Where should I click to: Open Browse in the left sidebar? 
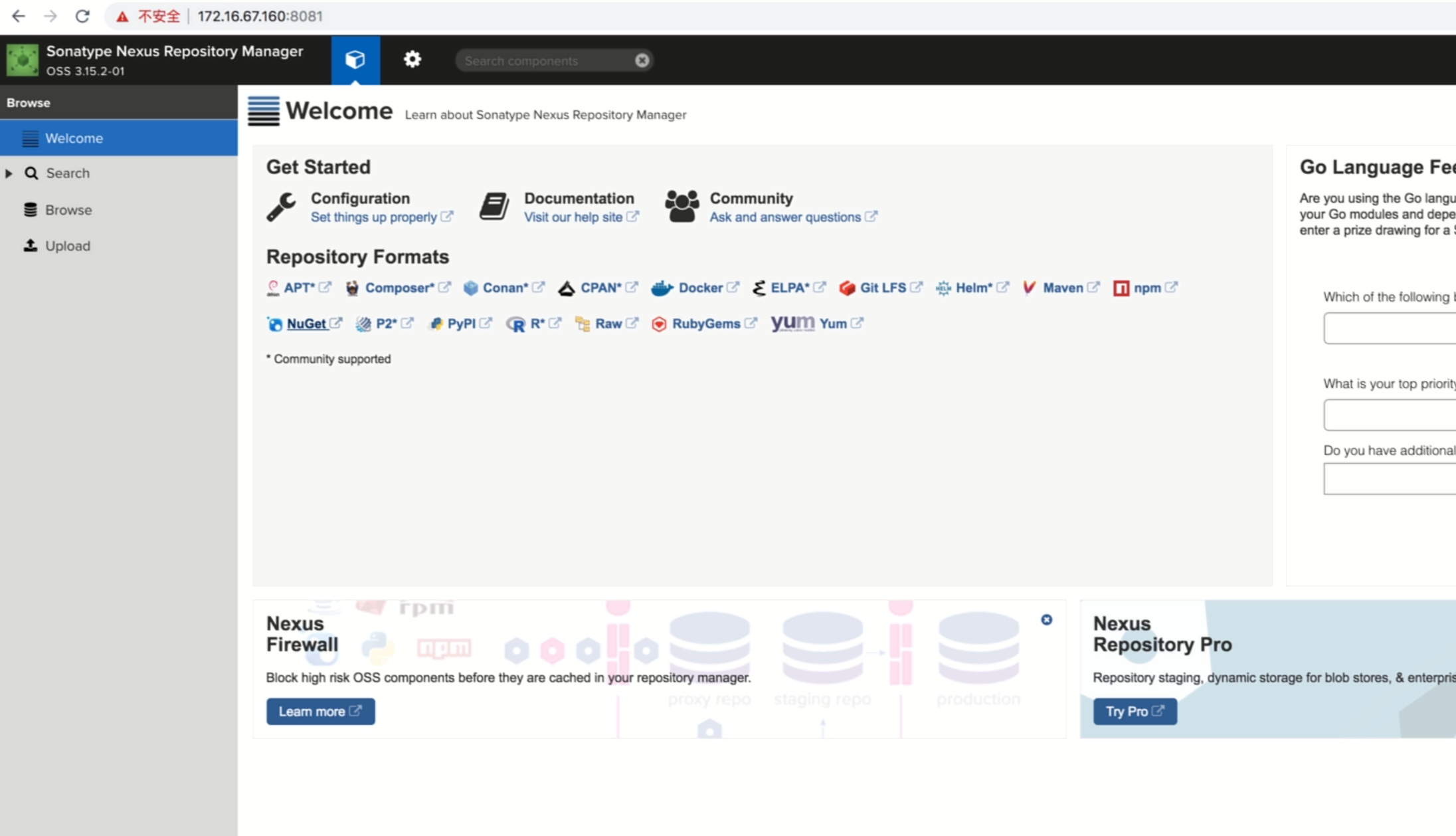68,210
